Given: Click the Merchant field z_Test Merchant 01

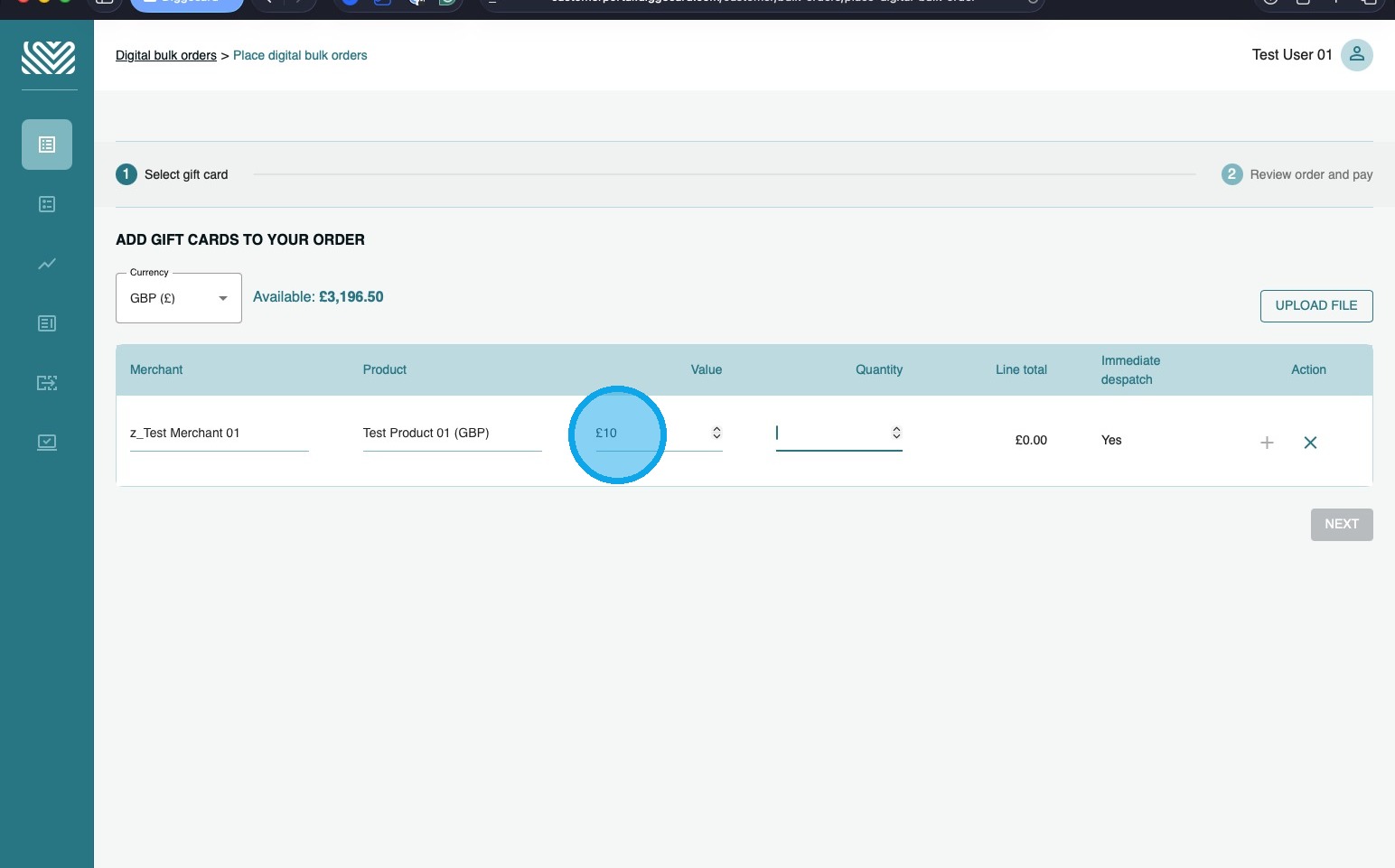Looking at the screenshot, I should tap(220, 434).
